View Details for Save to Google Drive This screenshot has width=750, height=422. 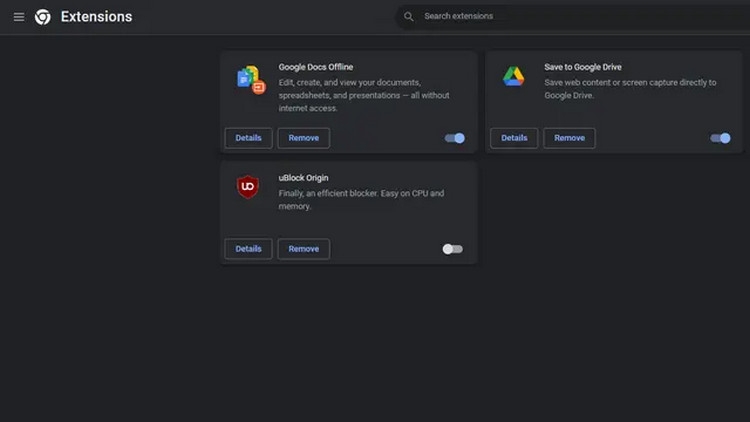(514, 138)
